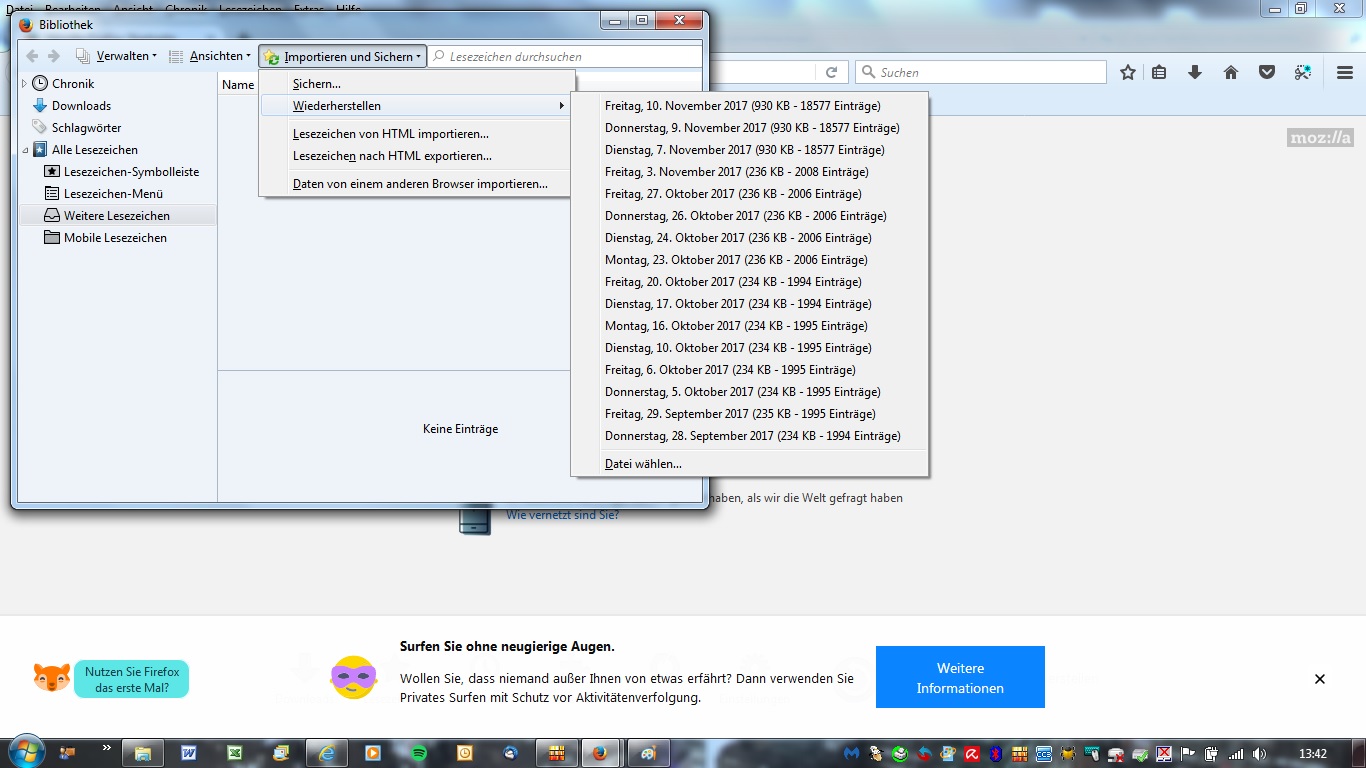This screenshot has width=1366, height=768.
Task: Select Downloads in the library sidebar
Action: pyautogui.click(x=81, y=106)
